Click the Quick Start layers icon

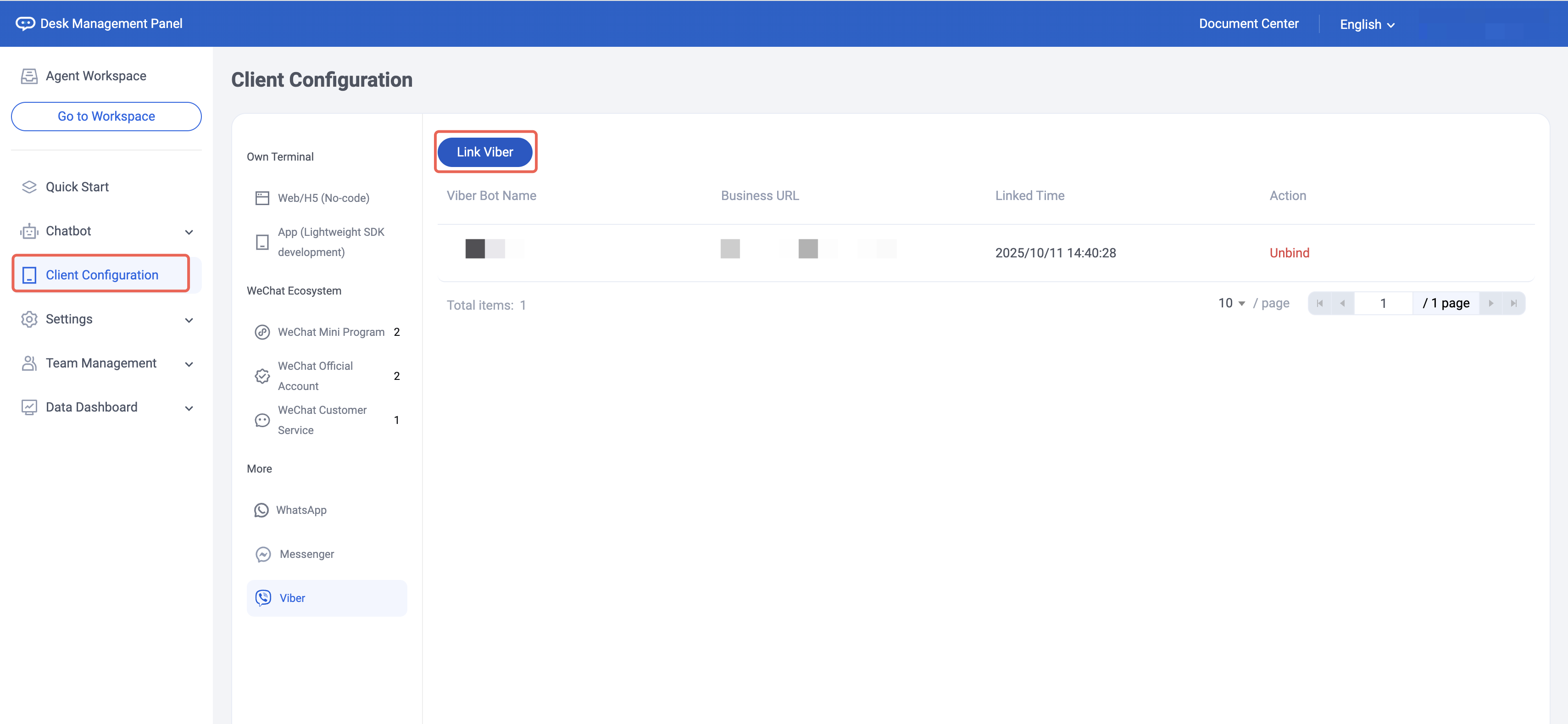(x=29, y=187)
